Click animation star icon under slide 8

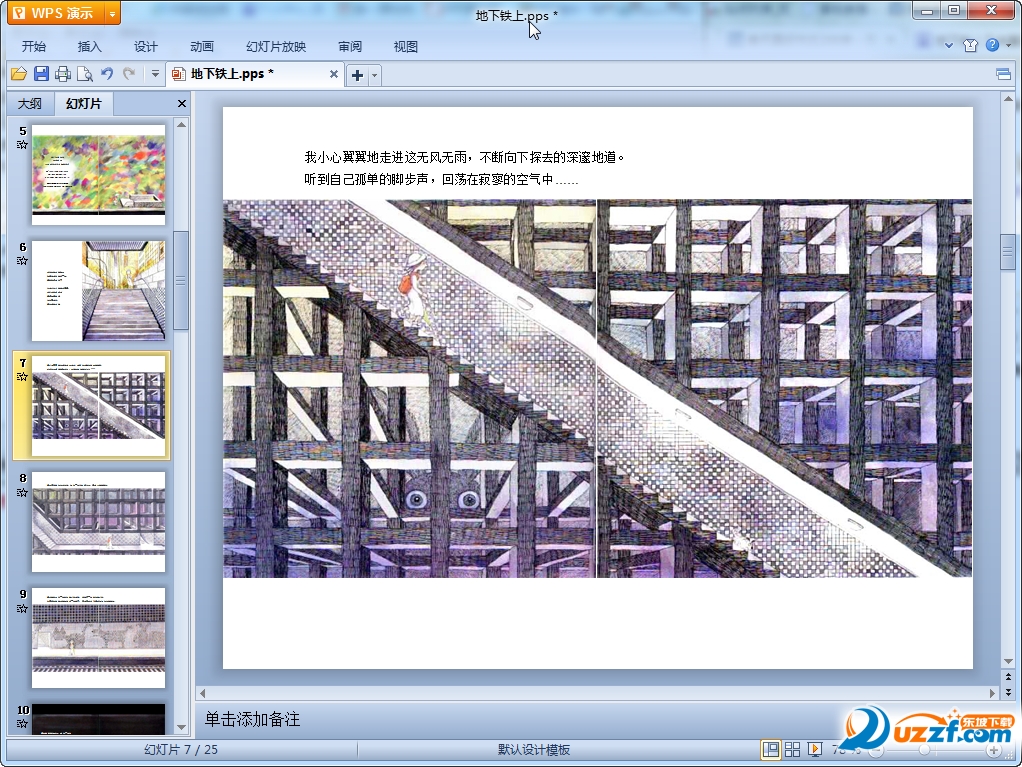22,493
